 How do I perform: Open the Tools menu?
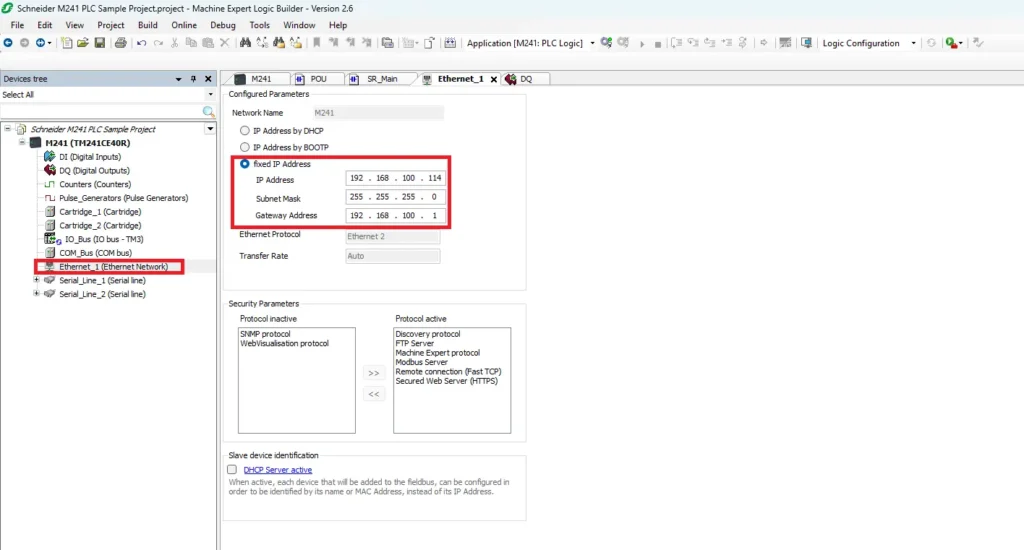259,25
